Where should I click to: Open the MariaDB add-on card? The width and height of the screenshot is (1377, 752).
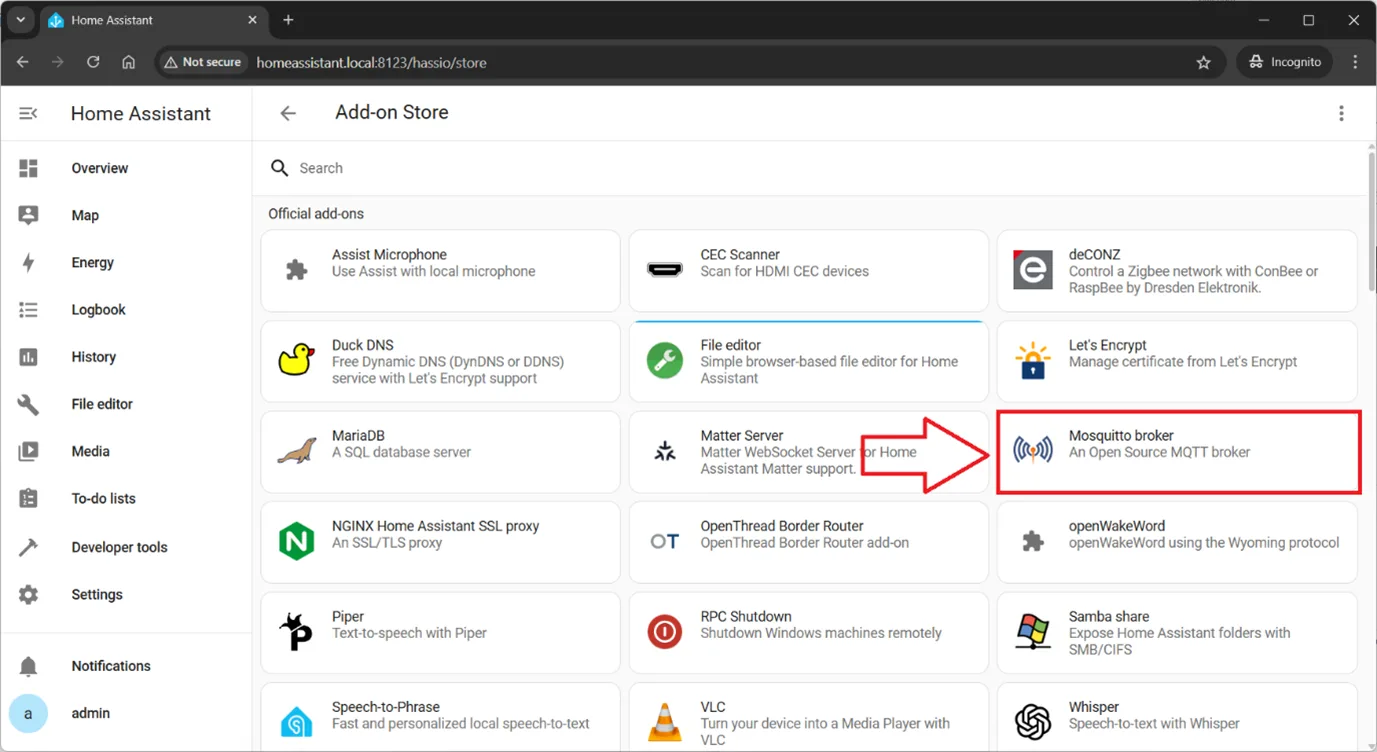[x=440, y=451]
